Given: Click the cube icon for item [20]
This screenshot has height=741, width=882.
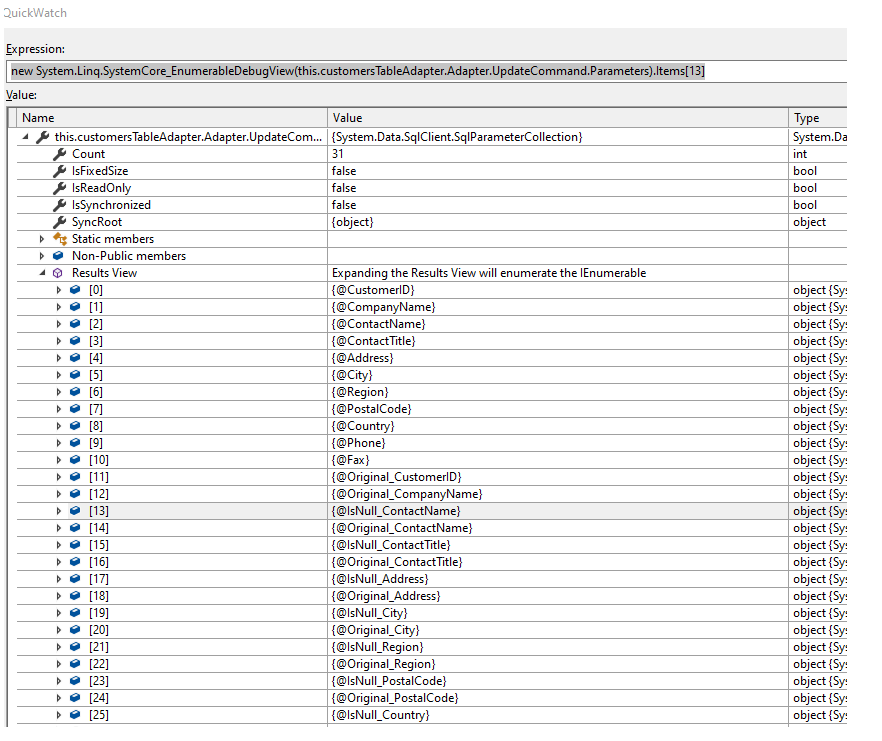Looking at the screenshot, I should point(75,630).
